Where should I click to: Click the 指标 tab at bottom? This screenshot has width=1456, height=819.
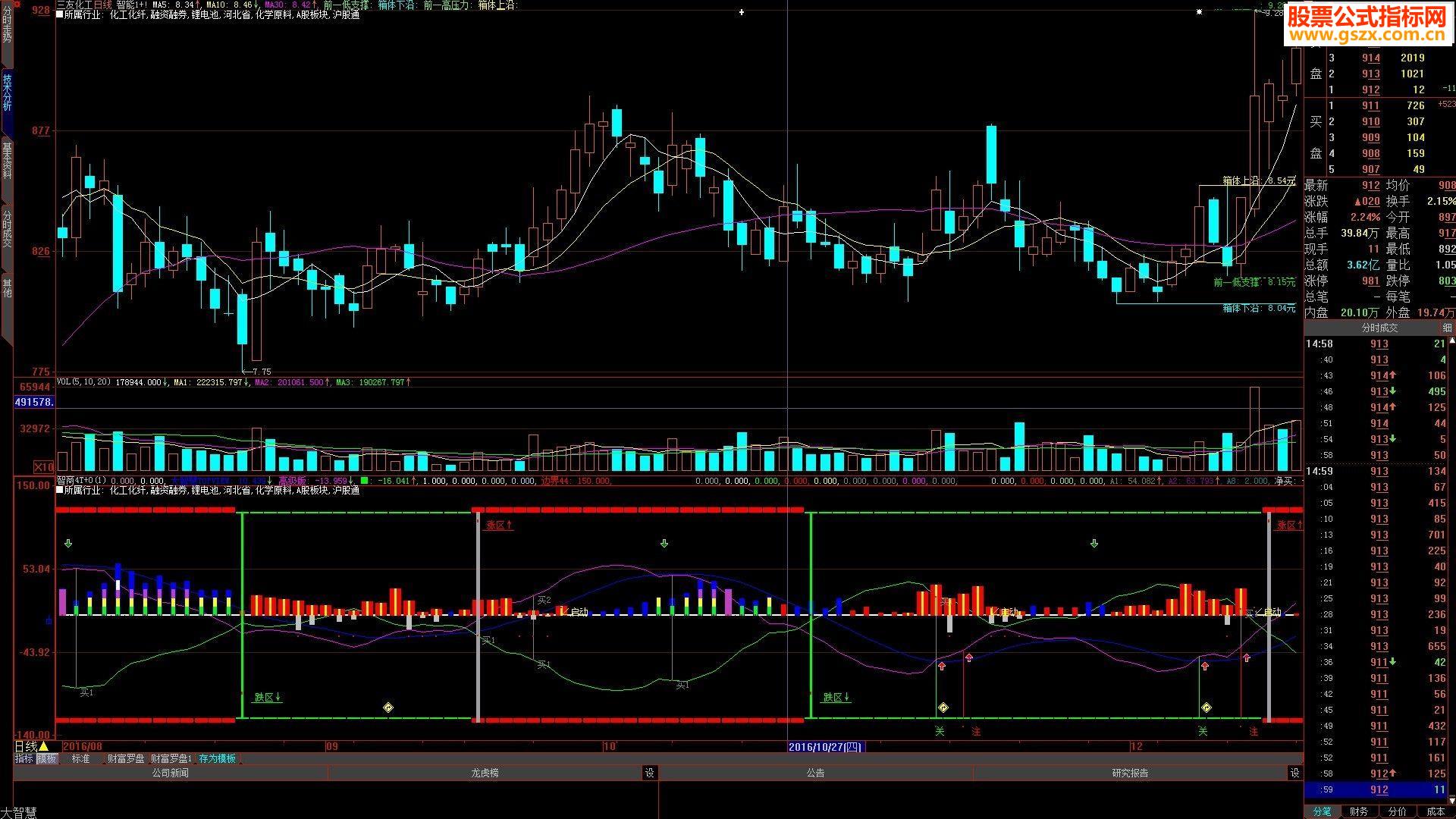coord(24,758)
